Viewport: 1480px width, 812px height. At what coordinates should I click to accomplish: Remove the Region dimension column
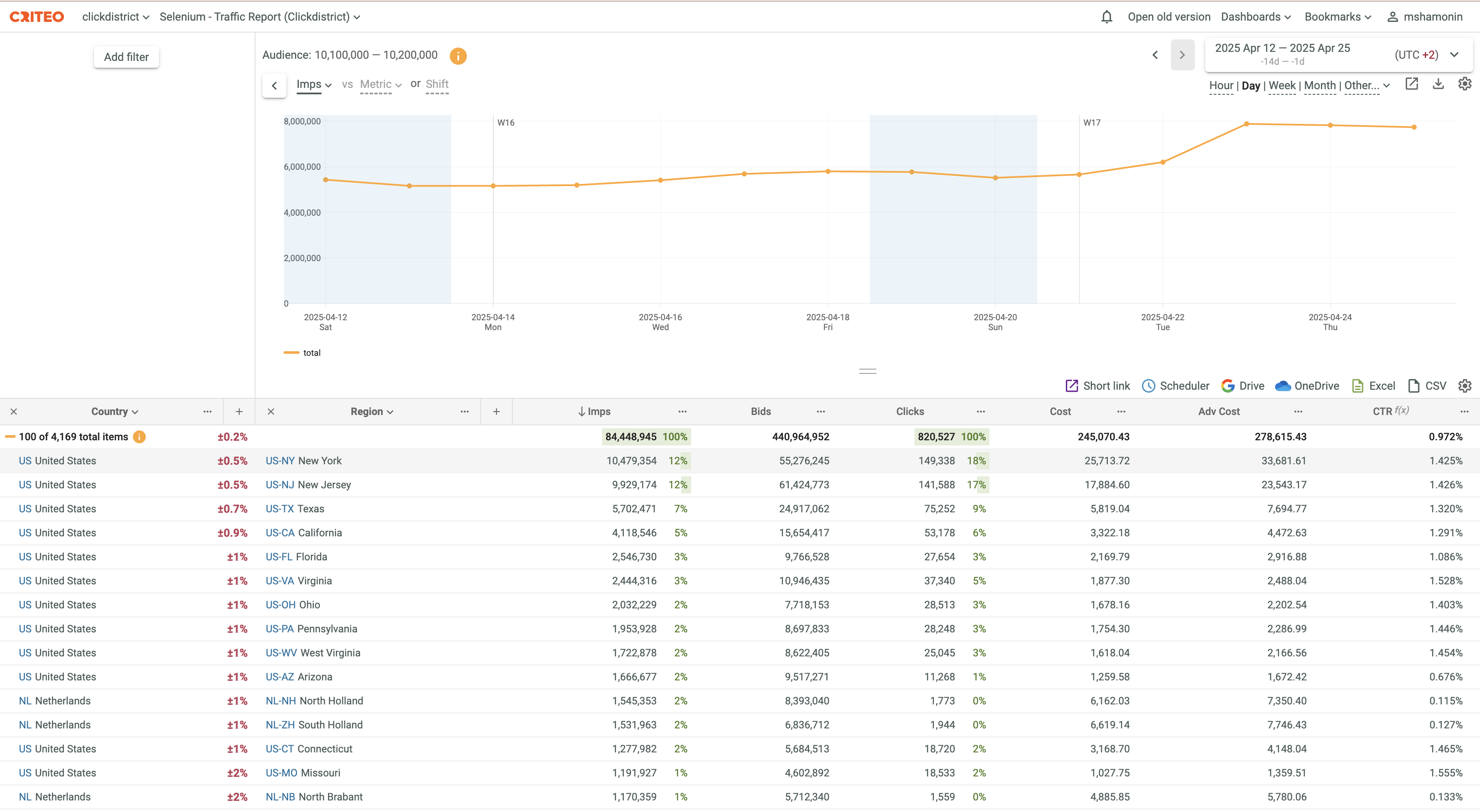point(271,412)
